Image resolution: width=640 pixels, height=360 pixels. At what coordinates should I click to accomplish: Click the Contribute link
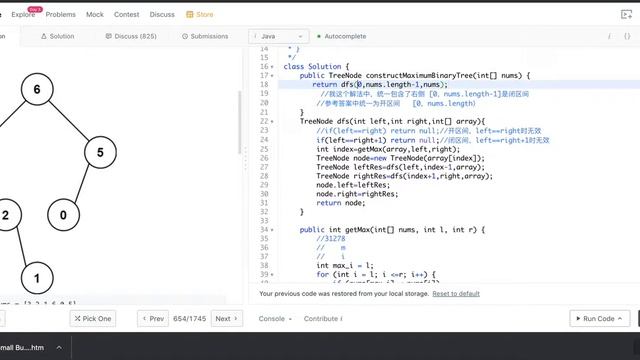click(x=323, y=319)
